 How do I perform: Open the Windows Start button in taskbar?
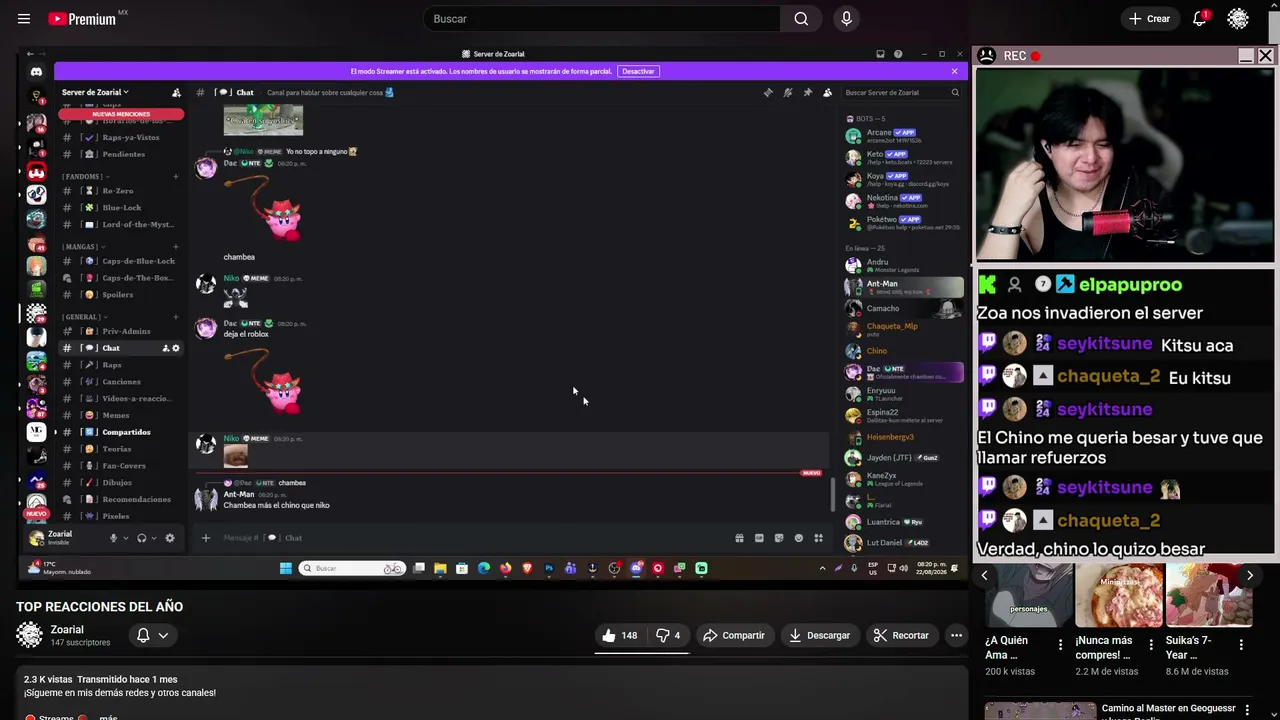[285, 568]
